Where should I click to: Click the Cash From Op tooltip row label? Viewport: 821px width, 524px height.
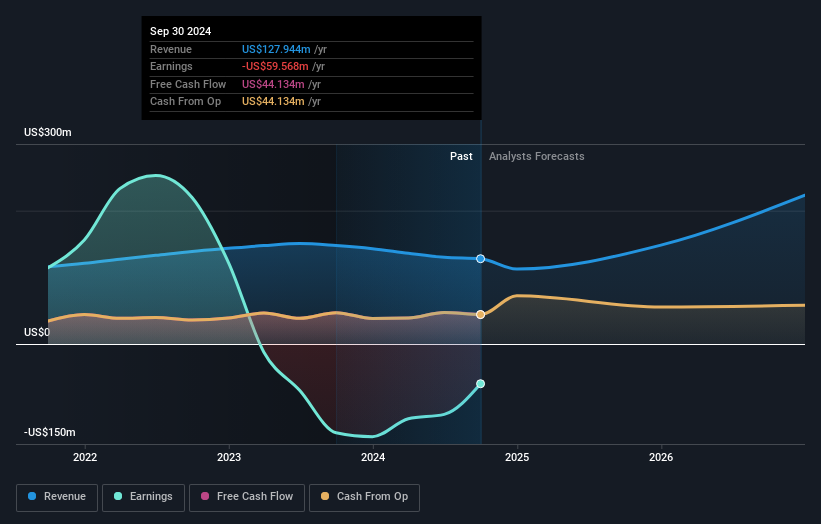click(185, 102)
